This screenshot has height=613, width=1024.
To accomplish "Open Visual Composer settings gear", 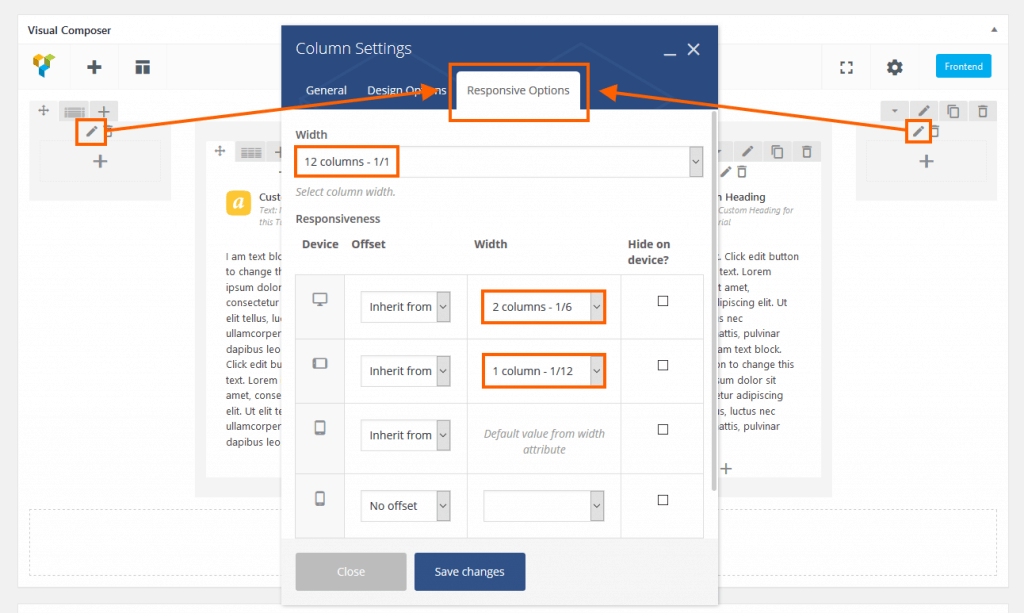I will (x=895, y=67).
